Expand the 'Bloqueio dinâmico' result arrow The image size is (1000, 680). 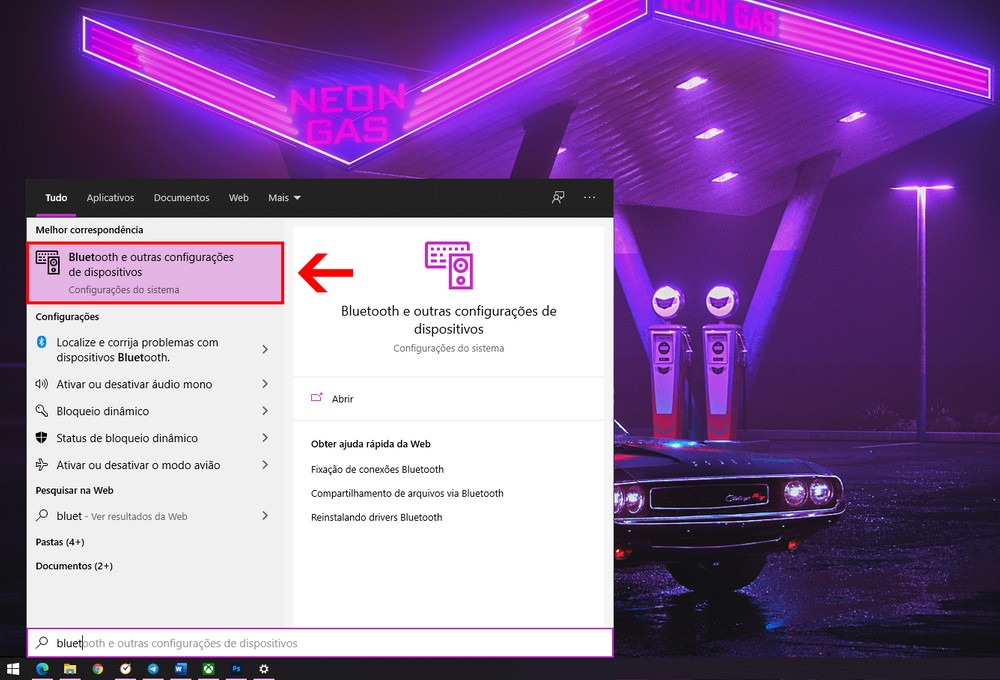click(x=265, y=411)
